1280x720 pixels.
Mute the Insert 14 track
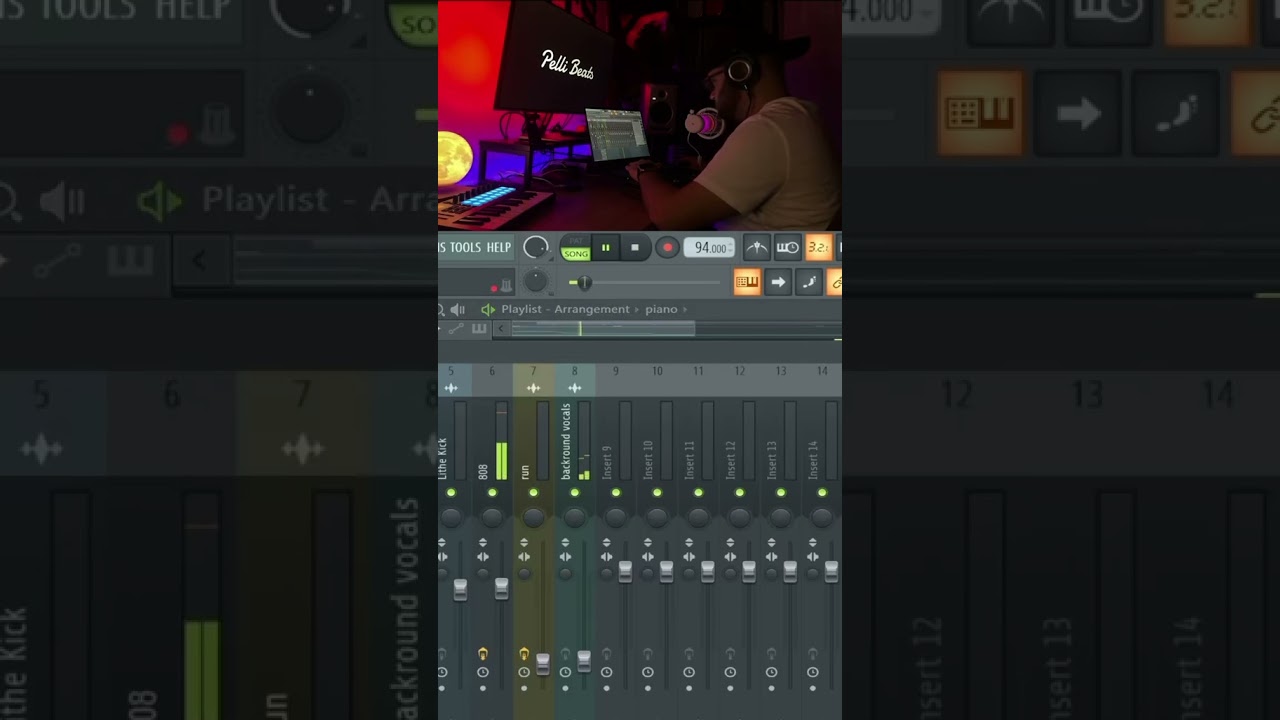tap(822, 493)
